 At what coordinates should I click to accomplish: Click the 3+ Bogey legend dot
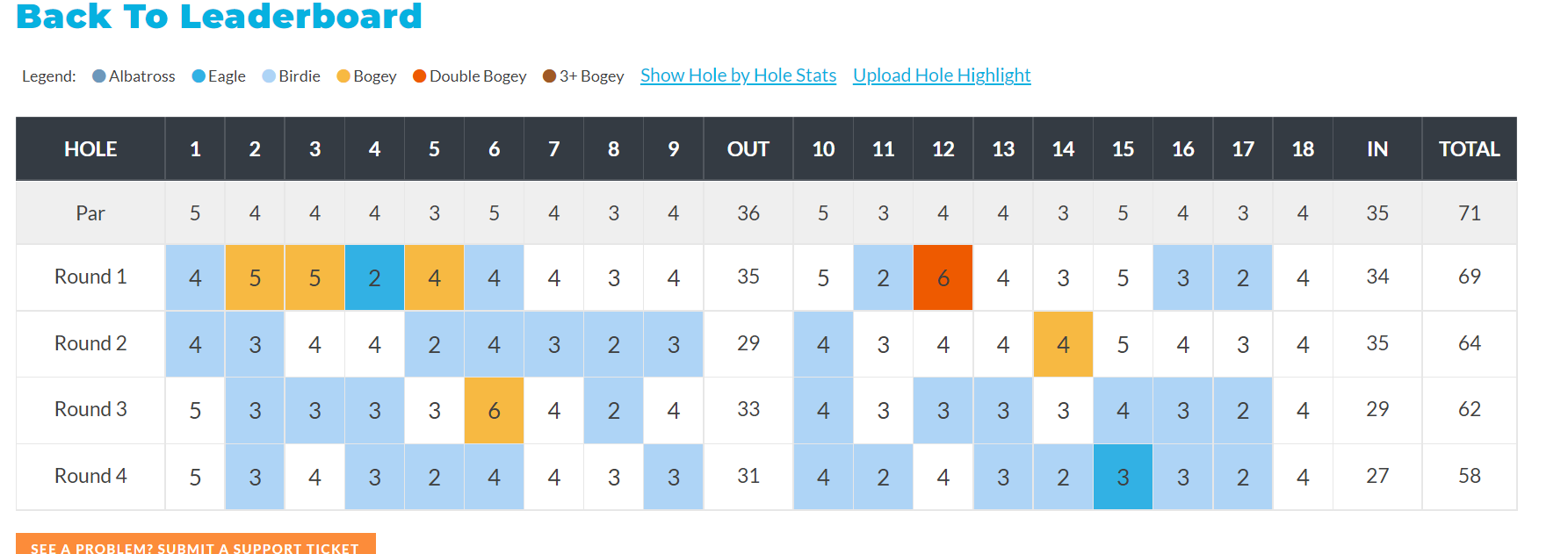550,76
